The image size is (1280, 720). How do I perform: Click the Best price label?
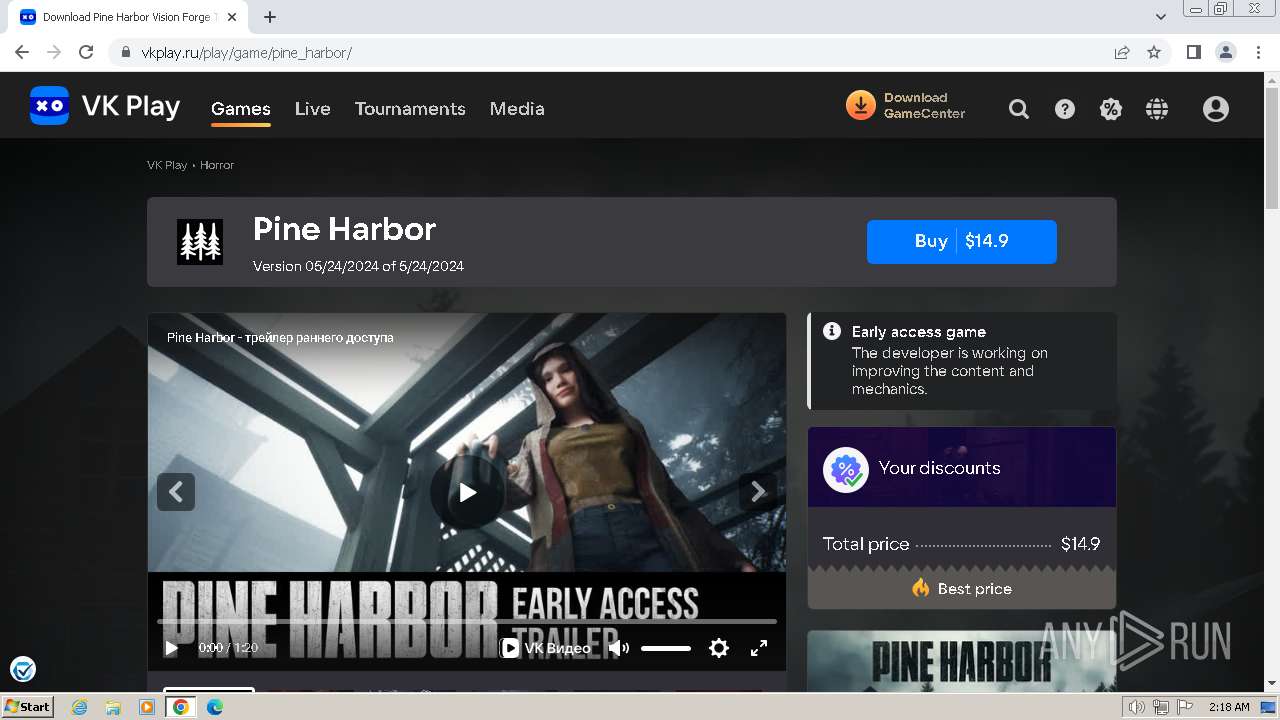975,589
